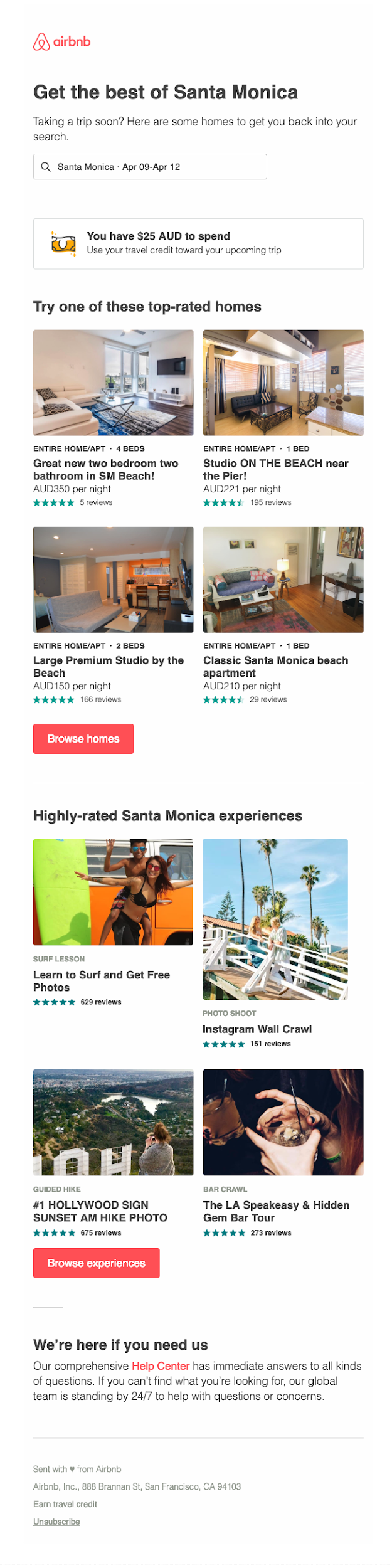Click star rating under Learn to Surf
The height and width of the screenshot is (1568, 392).
click(x=54, y=1002)
